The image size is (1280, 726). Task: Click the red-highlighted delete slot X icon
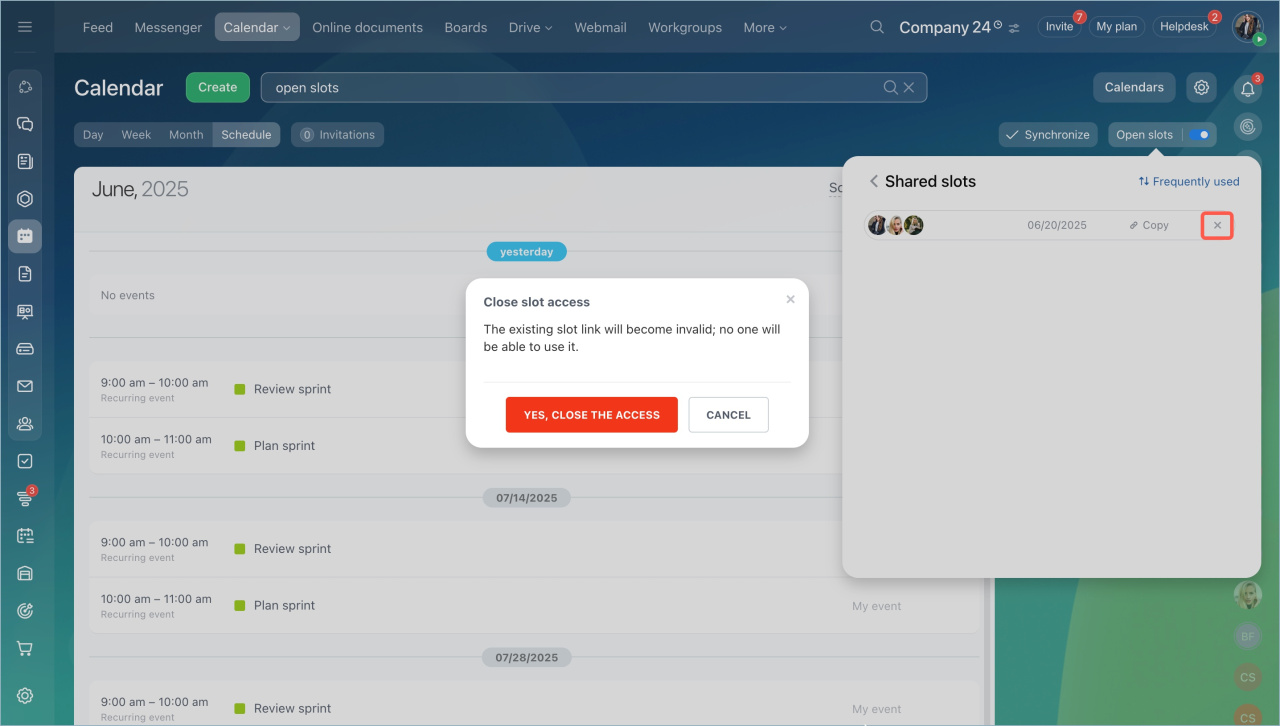(x=1217, y=226)
